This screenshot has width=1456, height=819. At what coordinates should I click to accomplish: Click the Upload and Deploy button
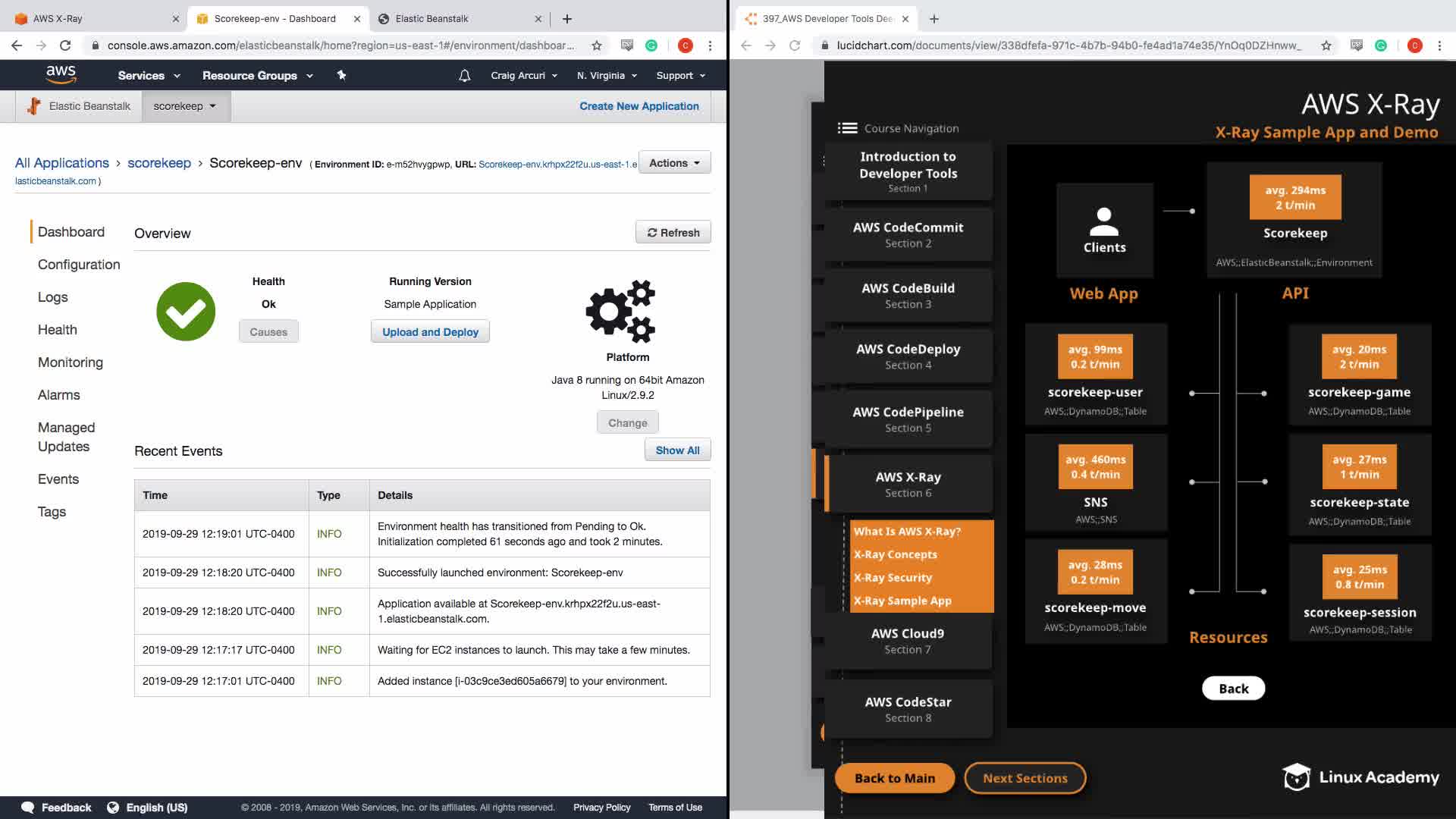click(x=430, y=332)
